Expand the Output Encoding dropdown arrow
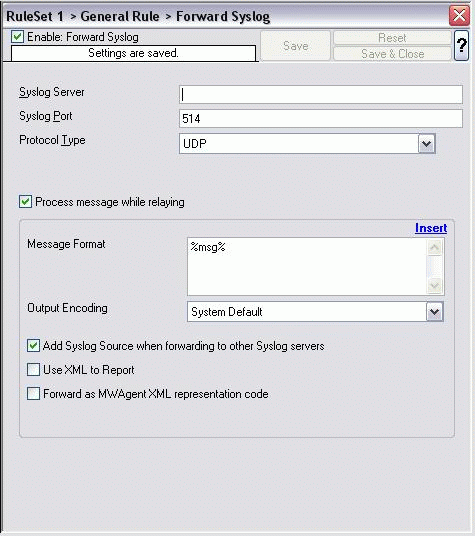Viewport: 475px width, 536px height. pyautogui.click(x=434, y=311)
